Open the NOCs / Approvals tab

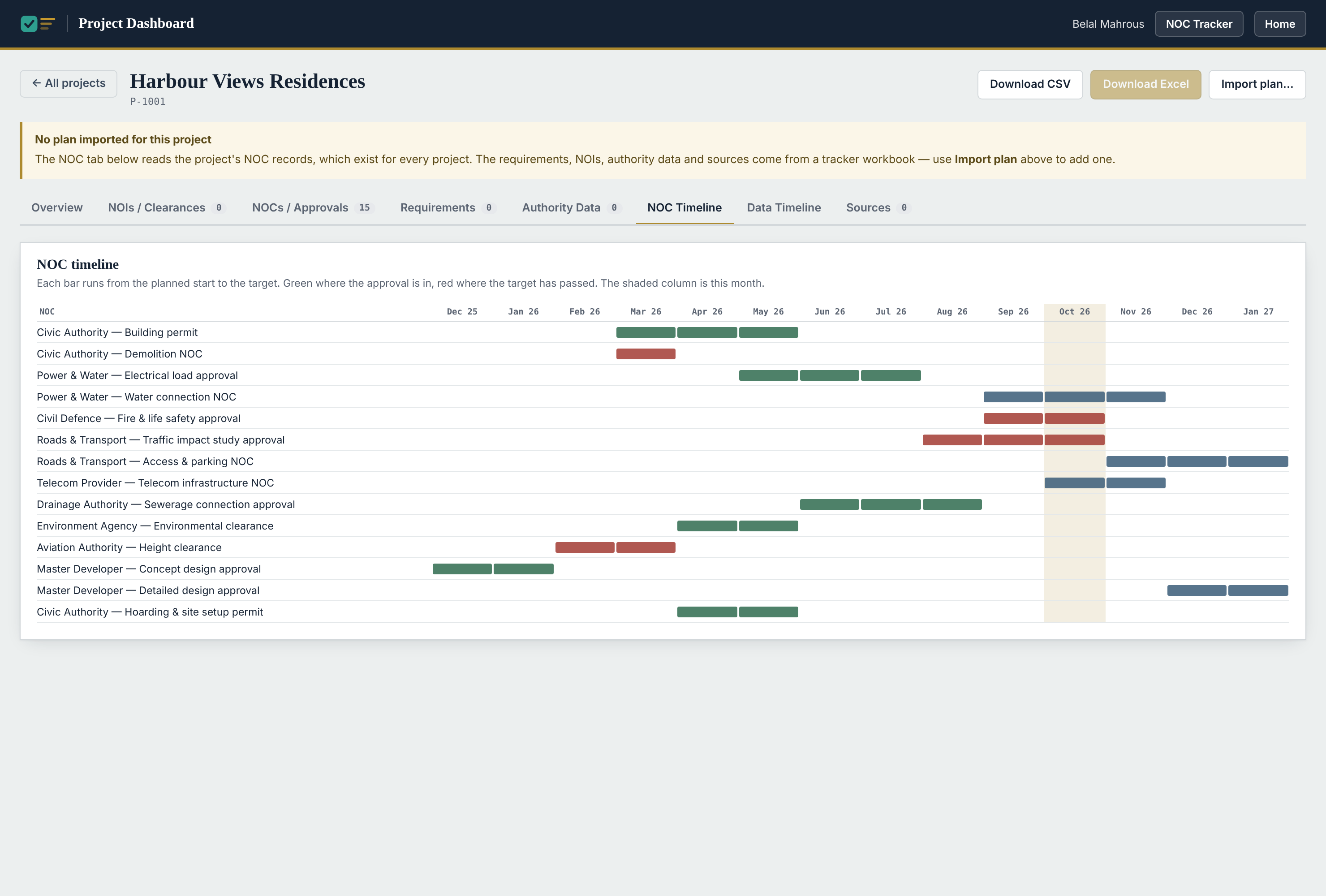click(313, 208)
